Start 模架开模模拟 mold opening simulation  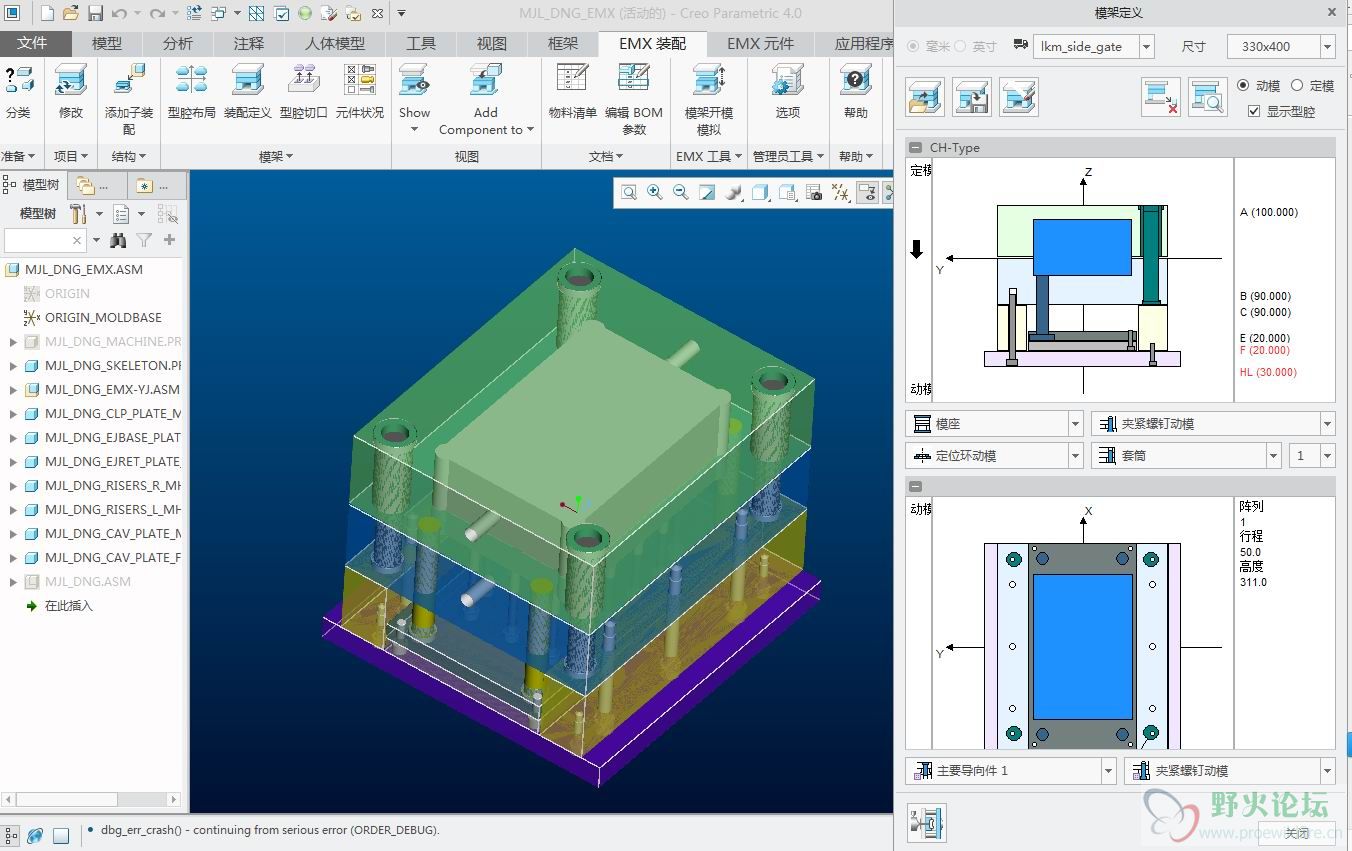pos(708,100)
